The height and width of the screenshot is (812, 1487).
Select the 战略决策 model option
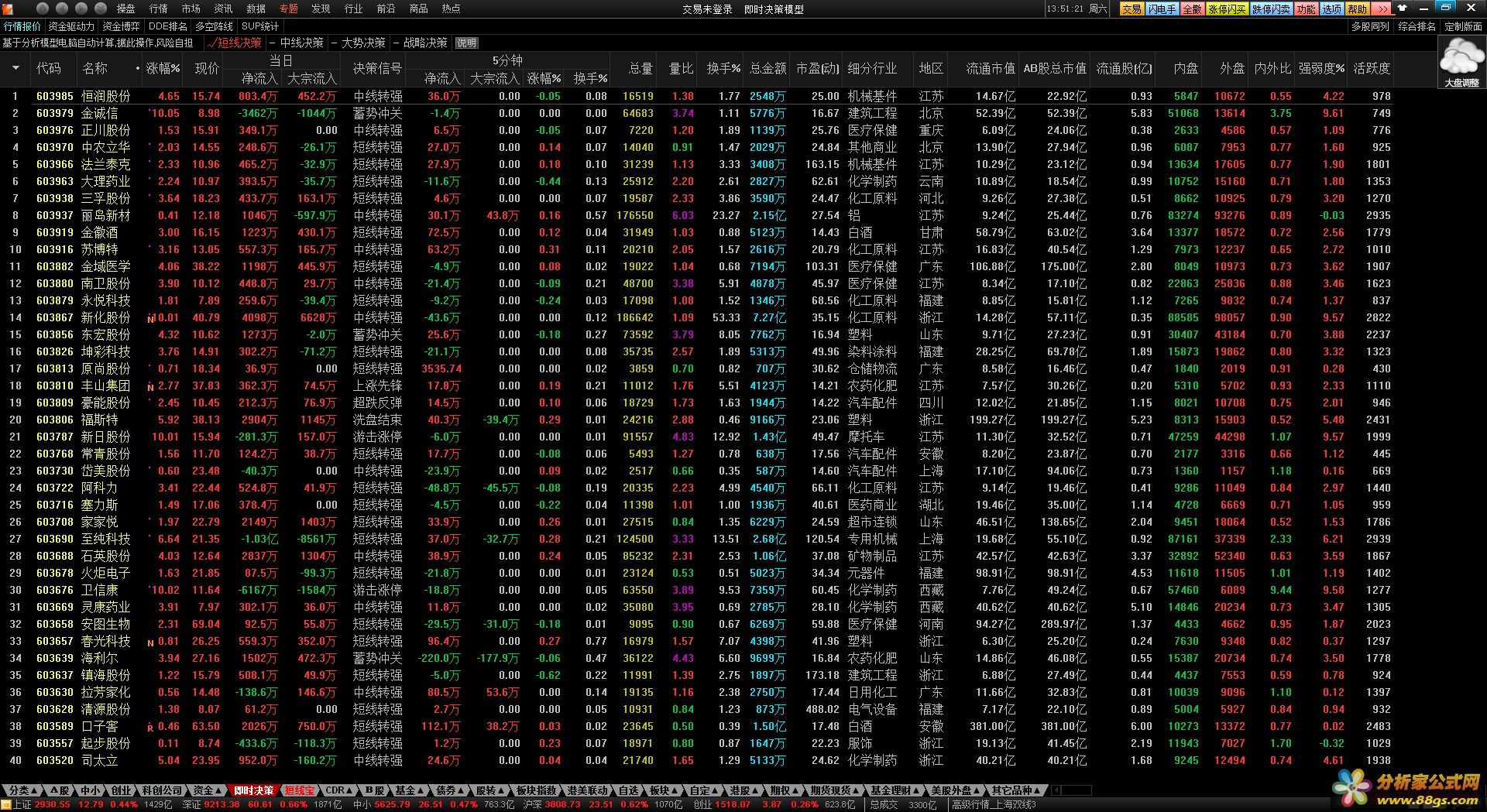pos(420,43)
